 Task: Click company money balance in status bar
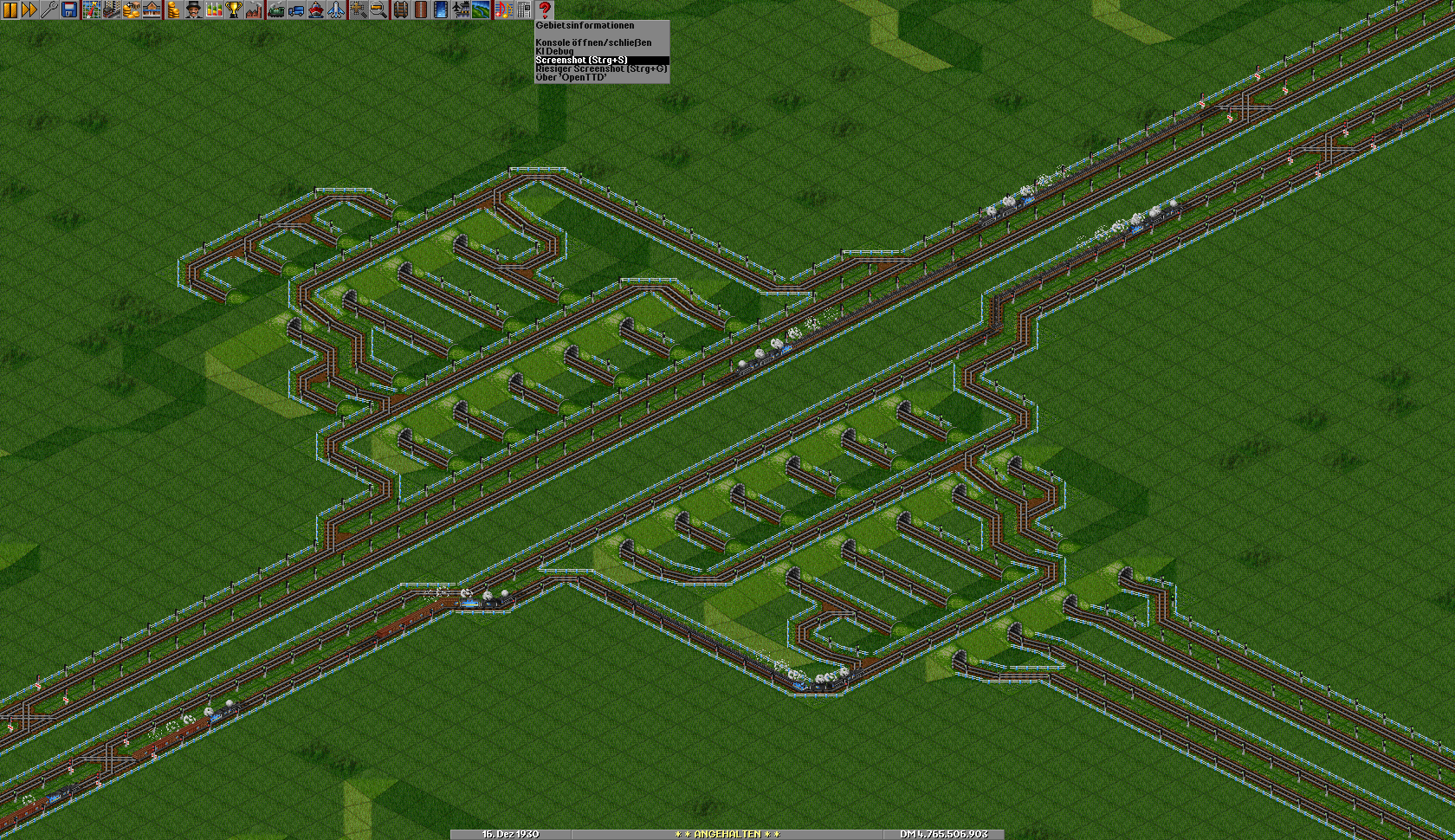point(943,834)
